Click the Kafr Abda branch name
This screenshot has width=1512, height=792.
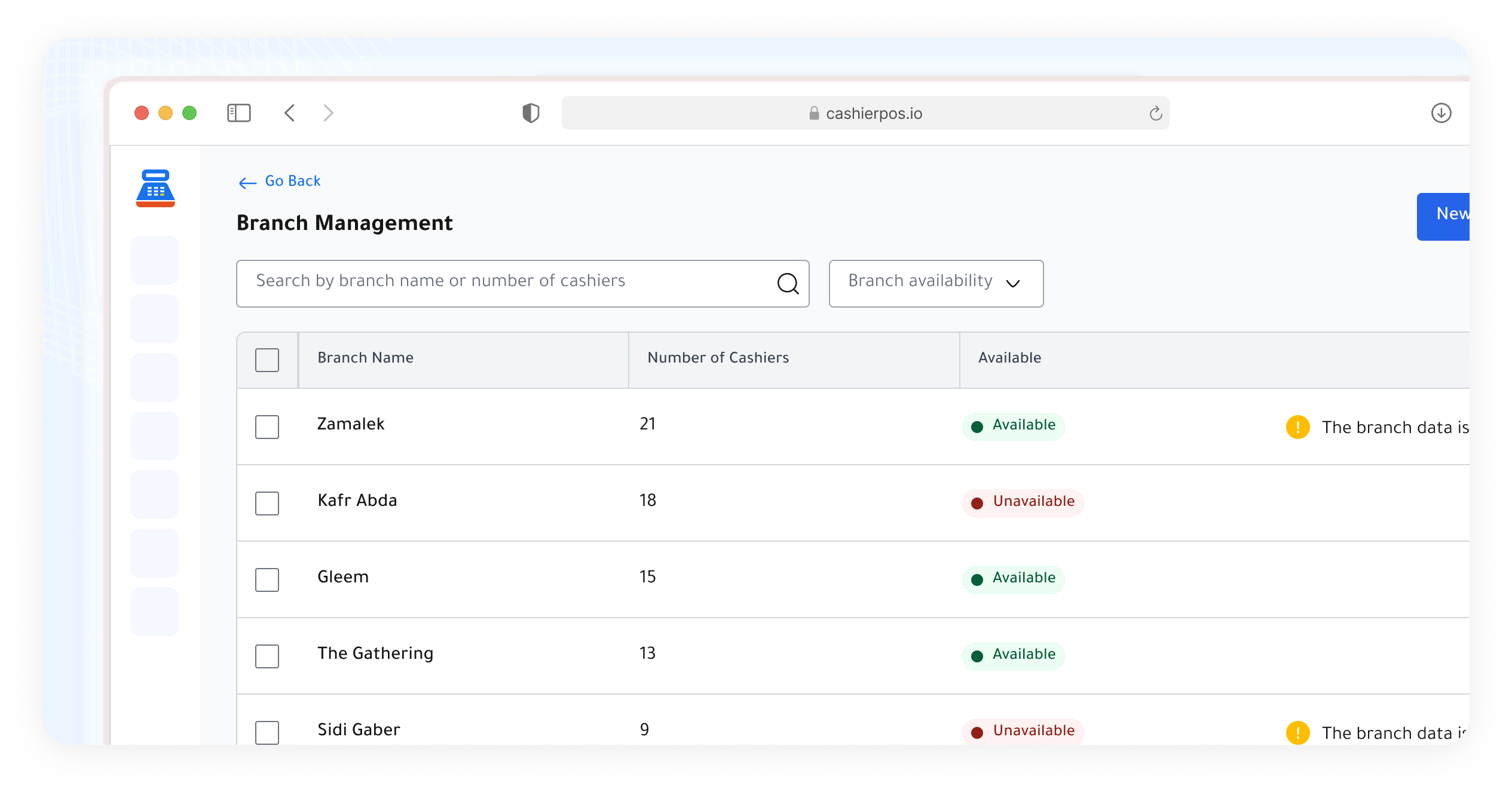[357, 501]
